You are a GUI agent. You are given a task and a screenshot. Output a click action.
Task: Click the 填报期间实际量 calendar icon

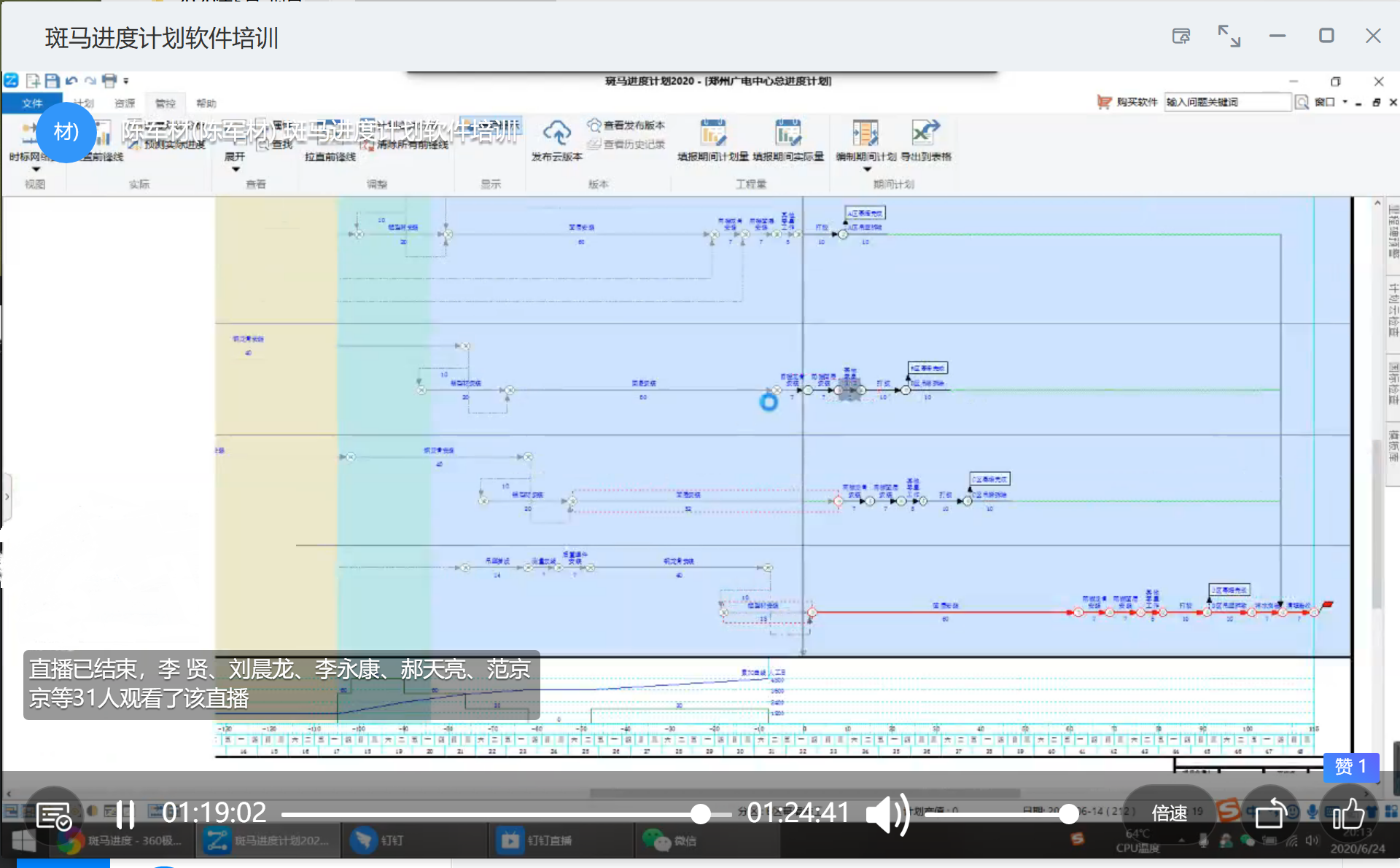pos(788,133)
